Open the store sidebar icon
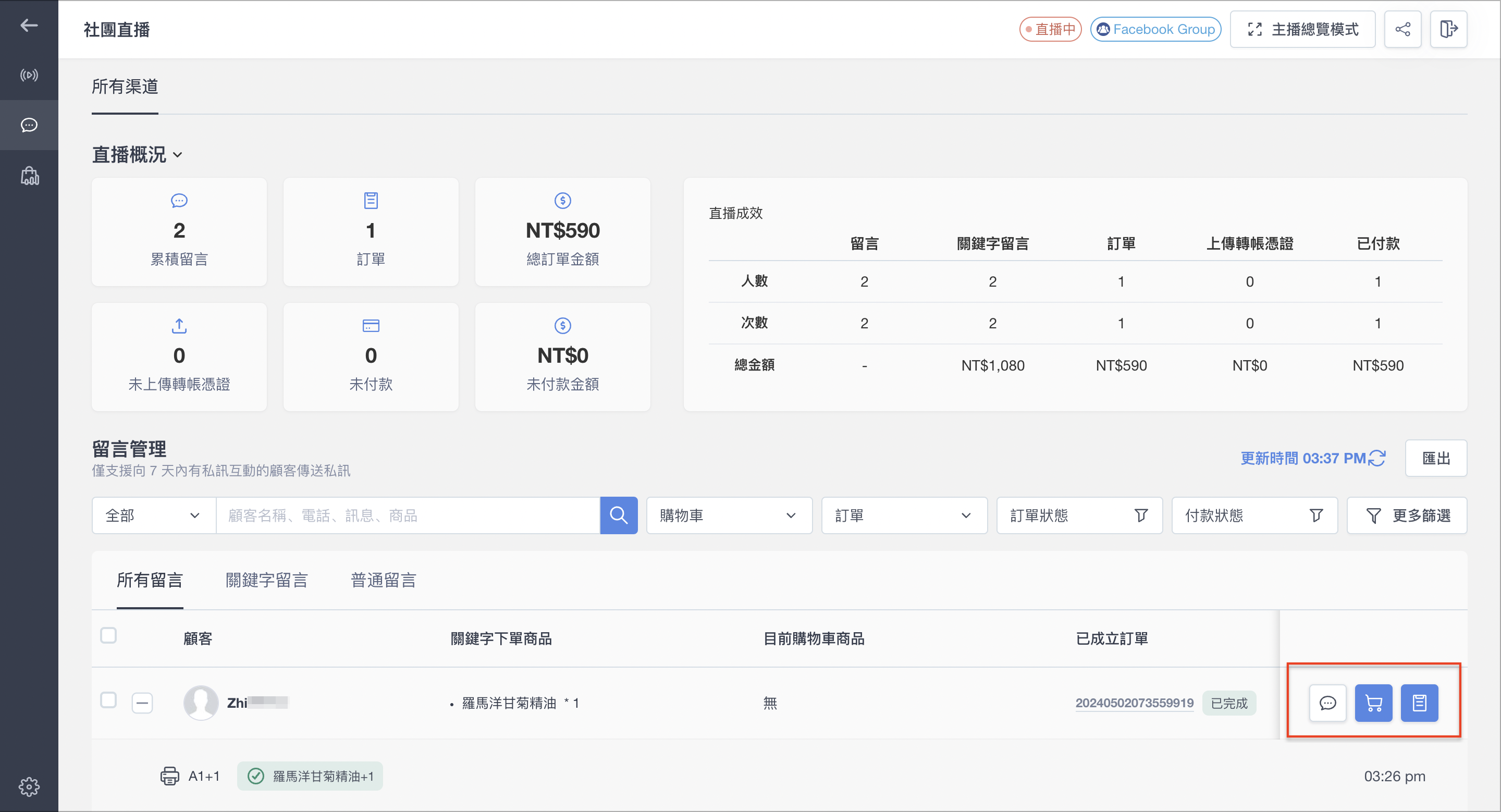Viewport: 1501px width, 812px height. [29, 175]
